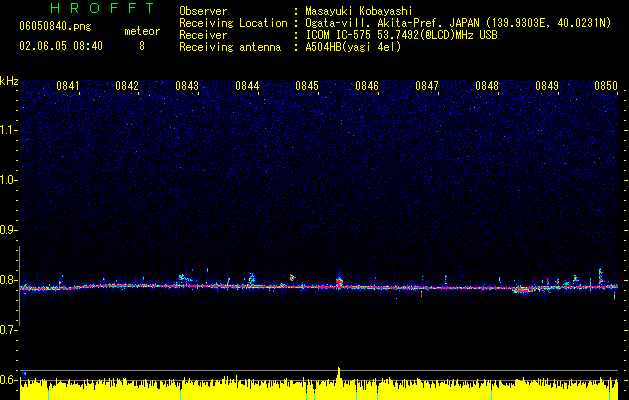Select the meteor count value 8
This screenshot has width=629, height=400.
[142, 46]
